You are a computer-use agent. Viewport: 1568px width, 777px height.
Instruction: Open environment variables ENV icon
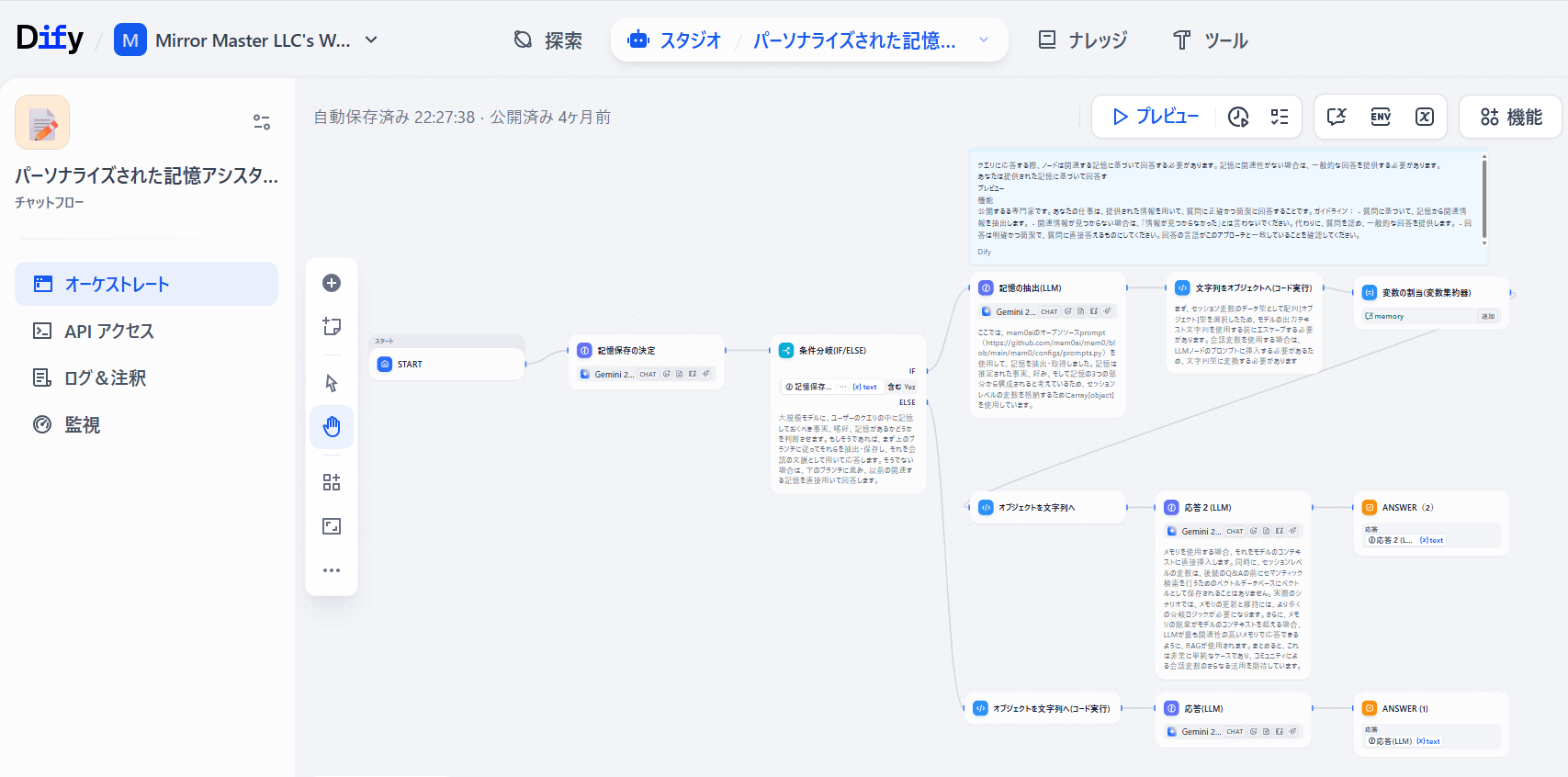tap(1381, 117)
